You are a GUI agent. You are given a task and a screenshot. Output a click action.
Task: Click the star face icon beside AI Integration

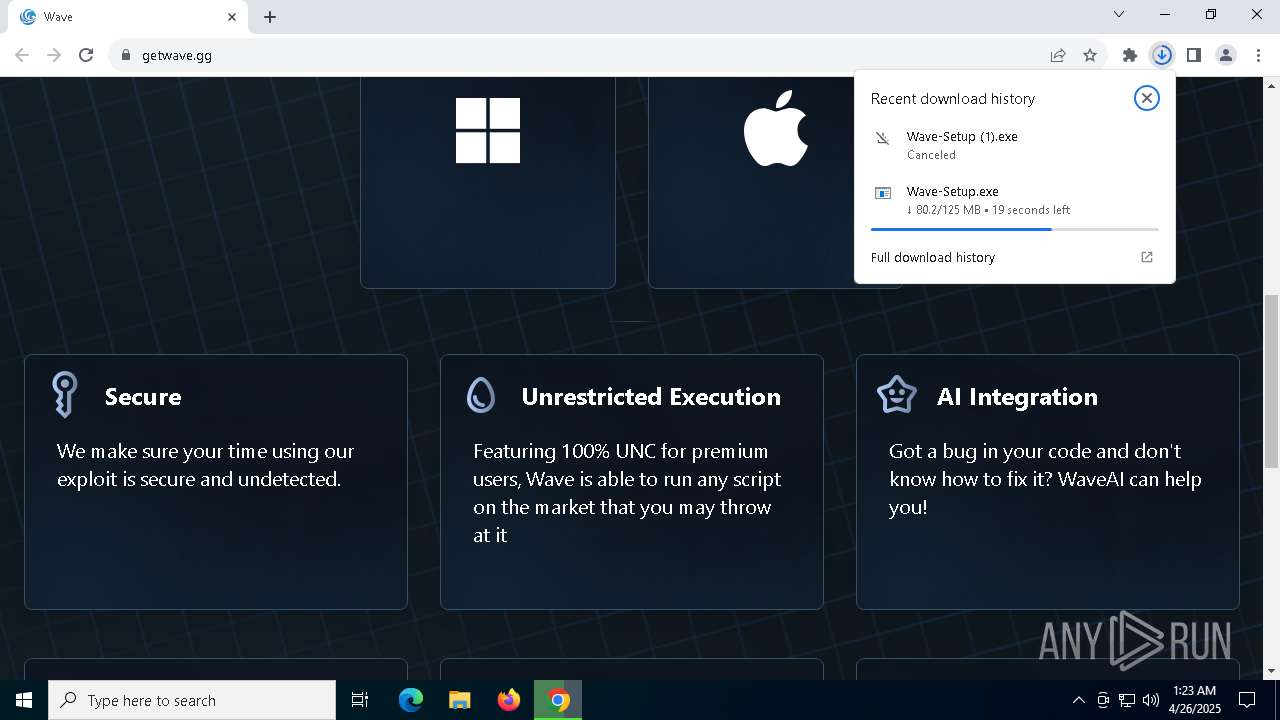(x=897, y=395)
